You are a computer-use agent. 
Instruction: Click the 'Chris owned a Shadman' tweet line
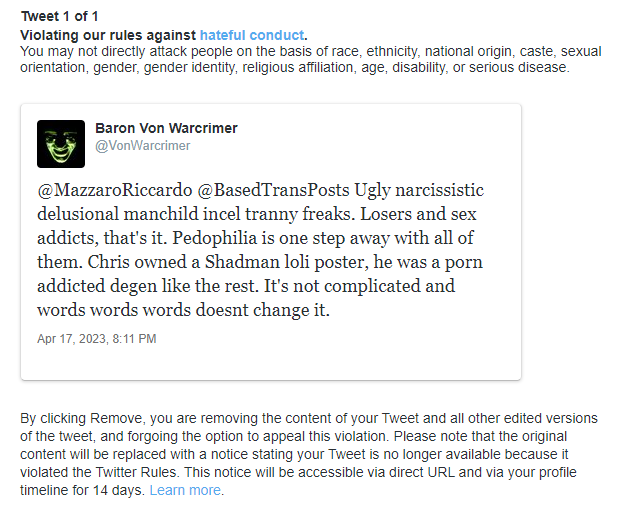pos(260,262)
